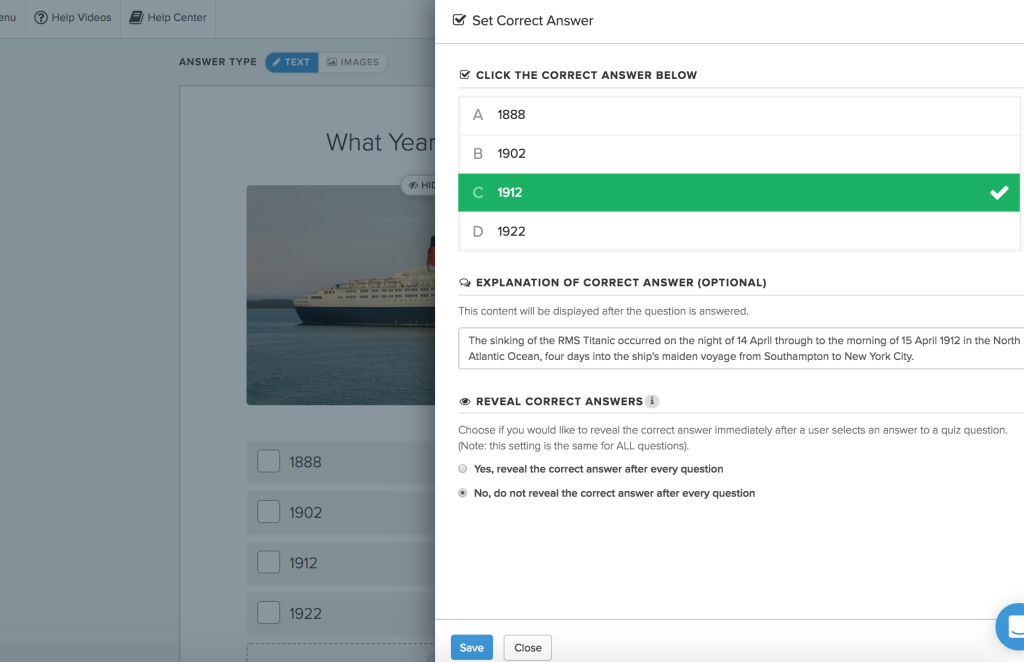Choose answer B 1902 as correct
1024x662 pixels.
pos(739,154)
